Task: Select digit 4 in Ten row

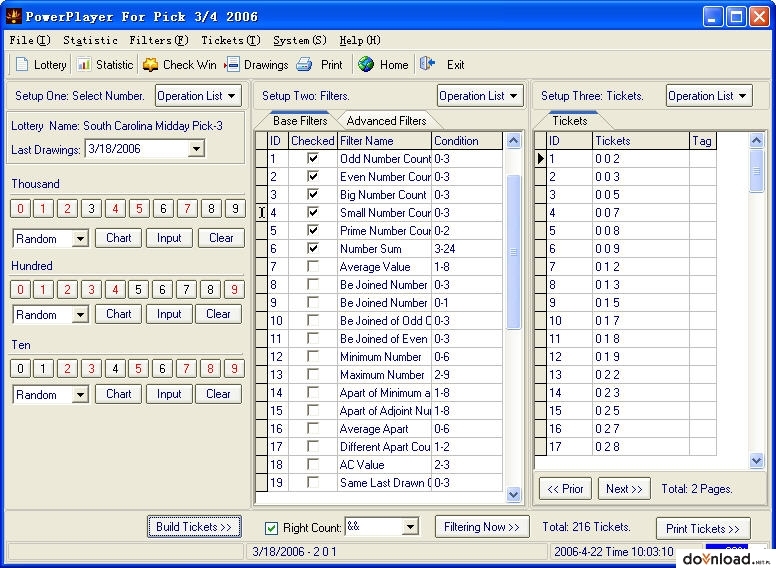Action: [x=115, y=369]
